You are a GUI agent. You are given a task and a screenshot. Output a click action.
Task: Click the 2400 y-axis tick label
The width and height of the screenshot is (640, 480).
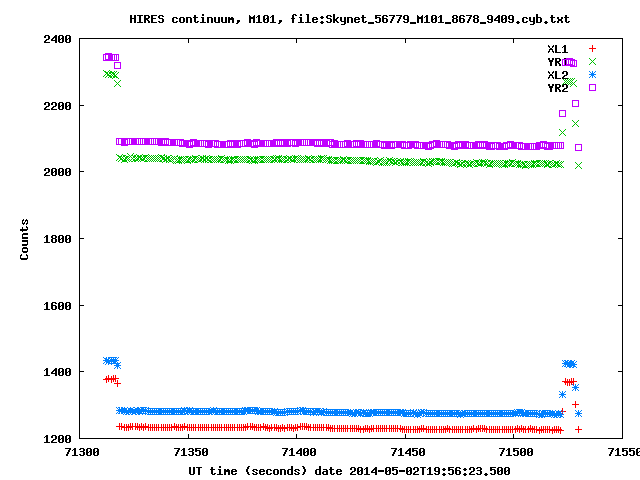point(58,39)
